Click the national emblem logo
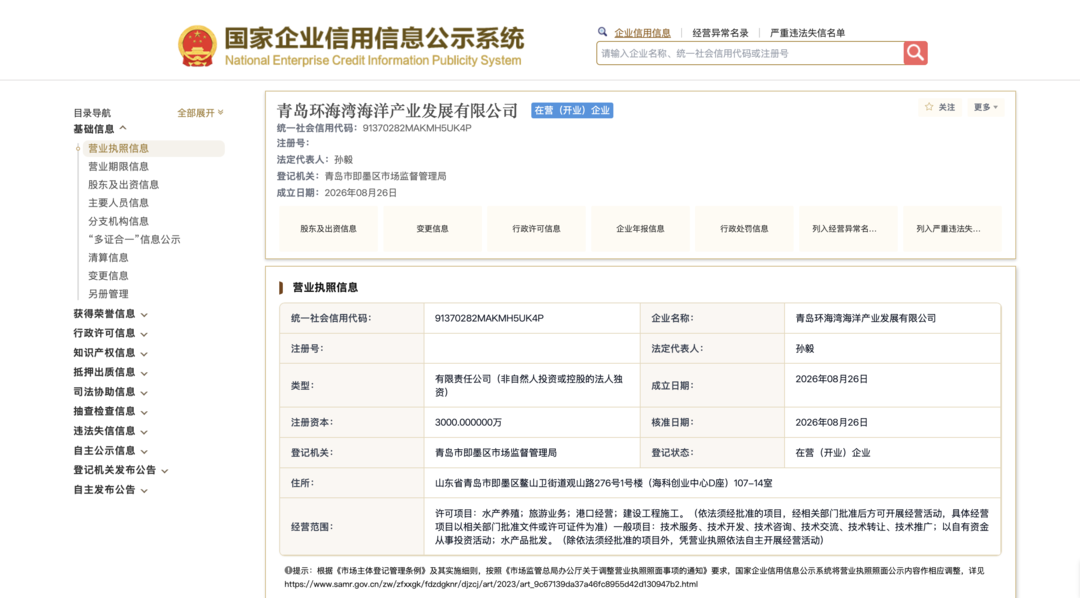Viewport: 1080px width, 598px height. (198, 46)
